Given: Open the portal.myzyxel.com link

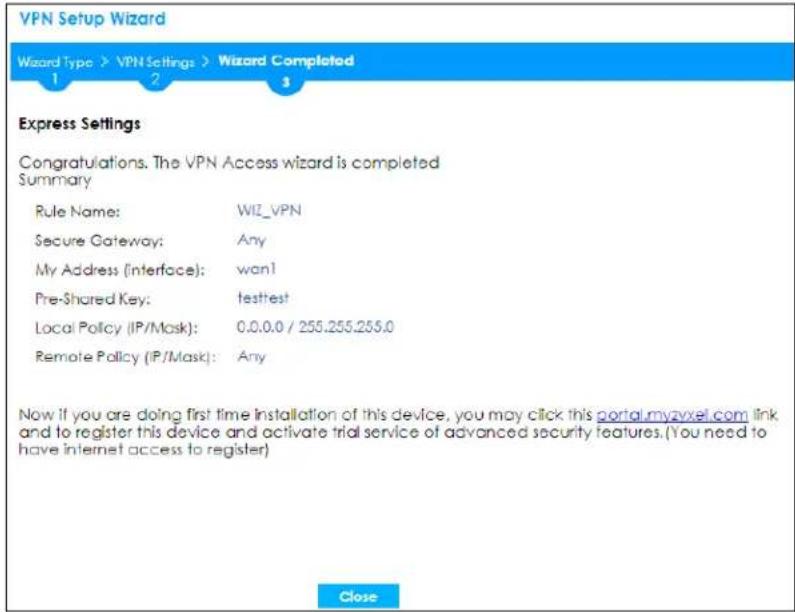Looking at the screenshot, I should [x=672, y=415].
